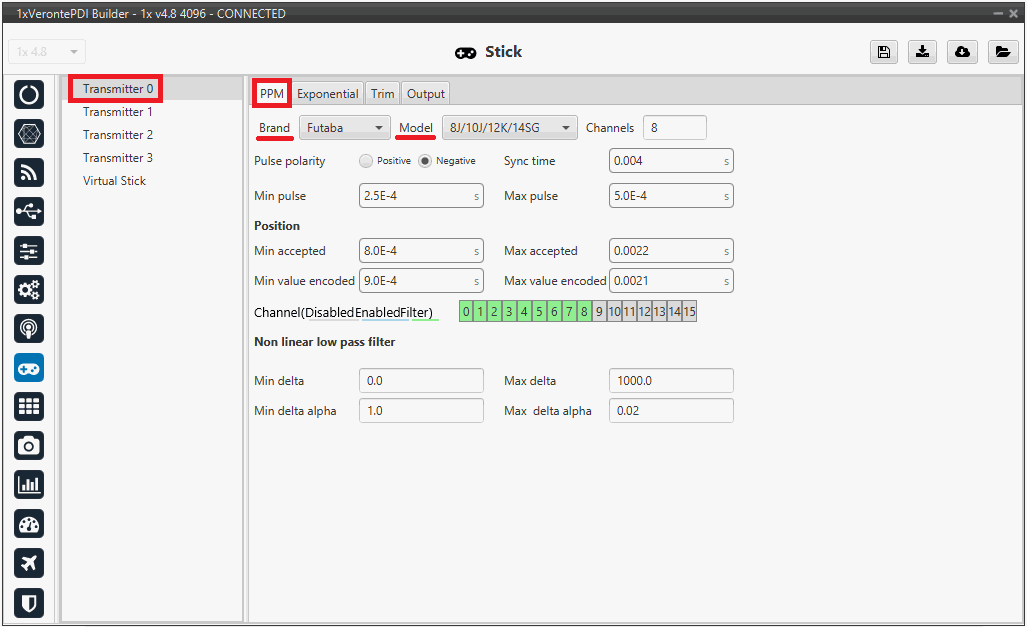
Task: Click the cloud download icon
Action: pos(962,52)
